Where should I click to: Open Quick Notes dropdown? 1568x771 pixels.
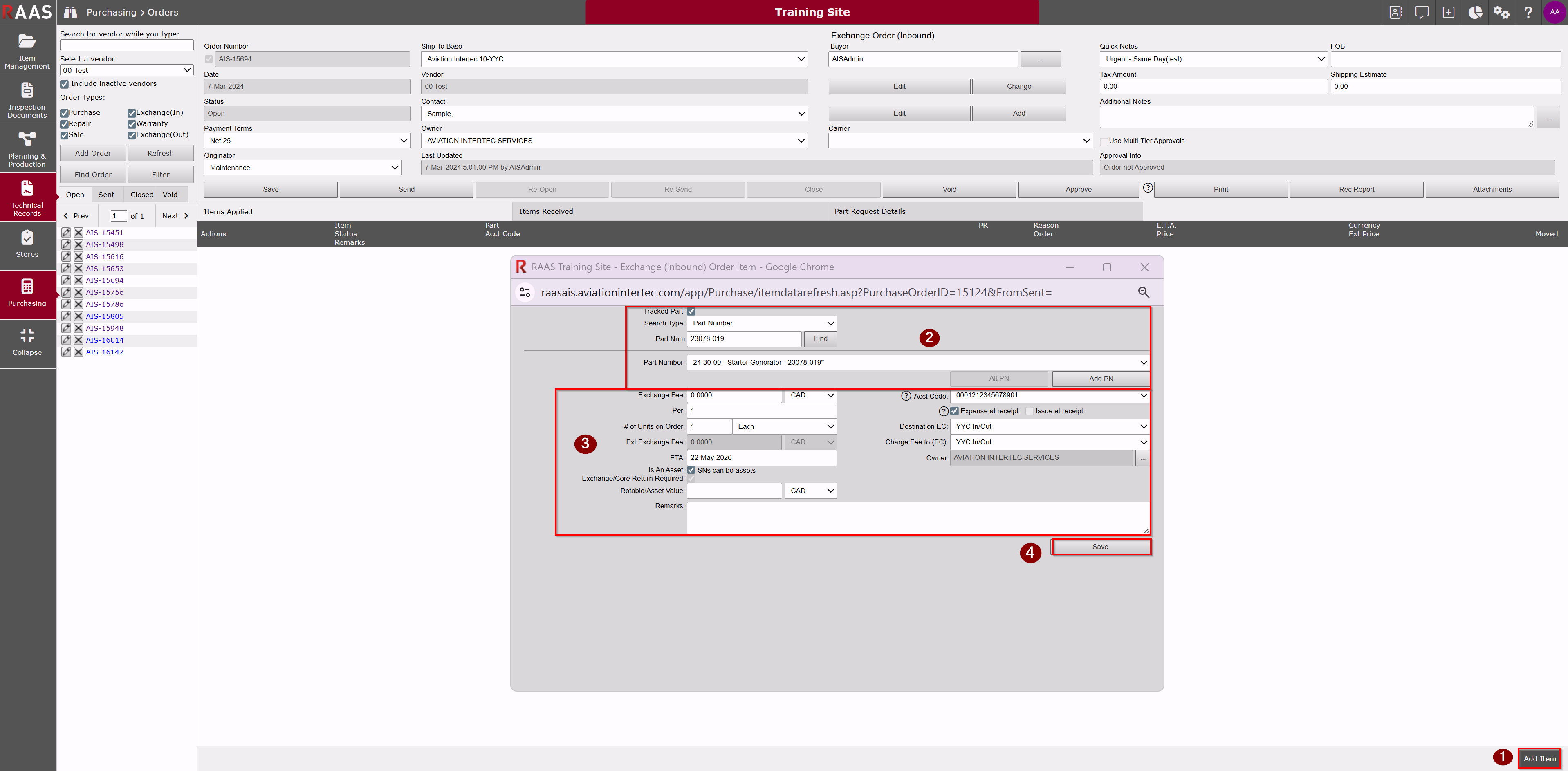click(1213, 59)
